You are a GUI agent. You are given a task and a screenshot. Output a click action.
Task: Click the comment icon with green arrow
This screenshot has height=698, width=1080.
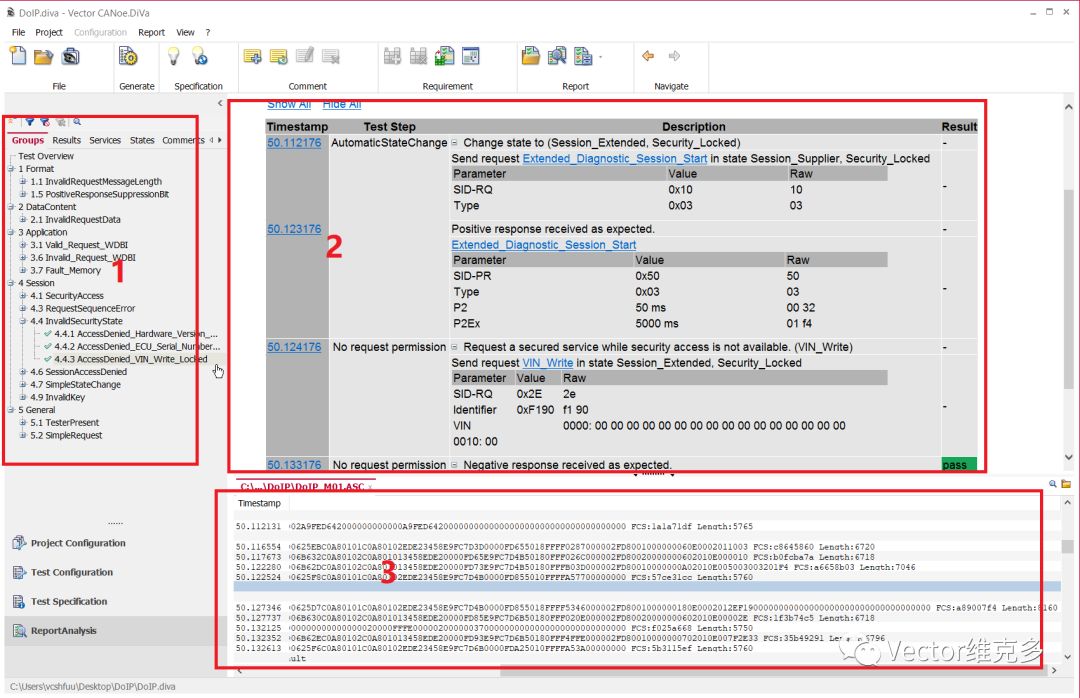tap(279, 57)
